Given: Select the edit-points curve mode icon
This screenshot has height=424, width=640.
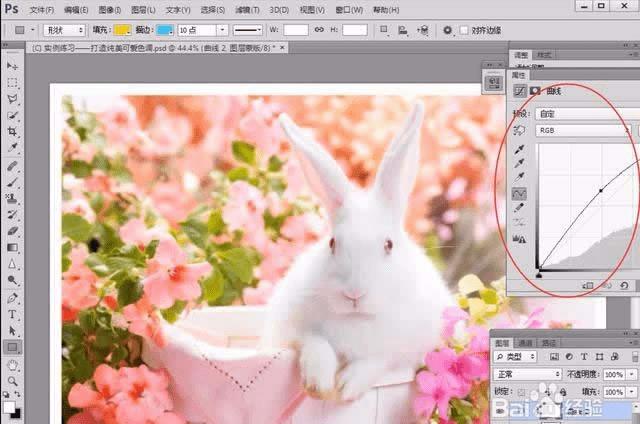Looking at the screenshot, I should [x=520, y=192].
